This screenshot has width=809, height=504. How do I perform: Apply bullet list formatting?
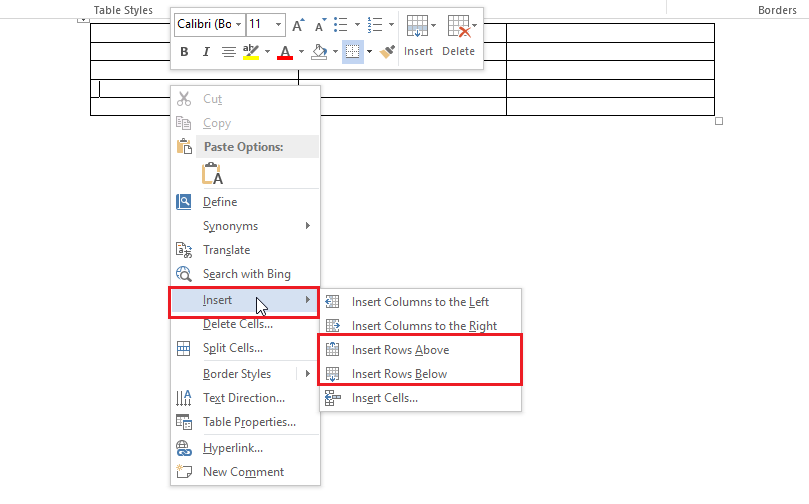click(x=340, y=24)
